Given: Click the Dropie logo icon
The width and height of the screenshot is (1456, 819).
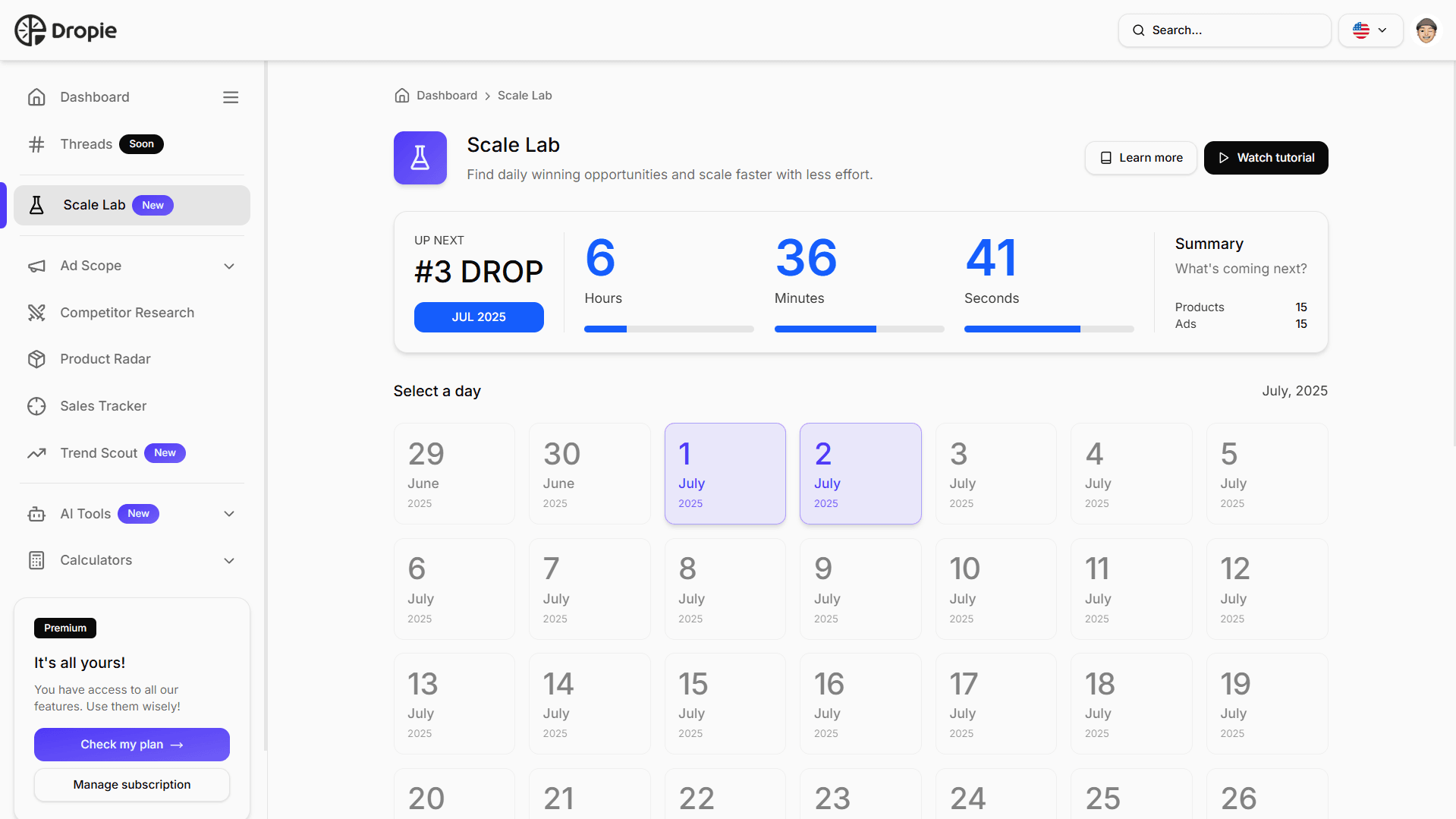Looking at the screenshot, I should pyautogui.click(x=30, y=30).
